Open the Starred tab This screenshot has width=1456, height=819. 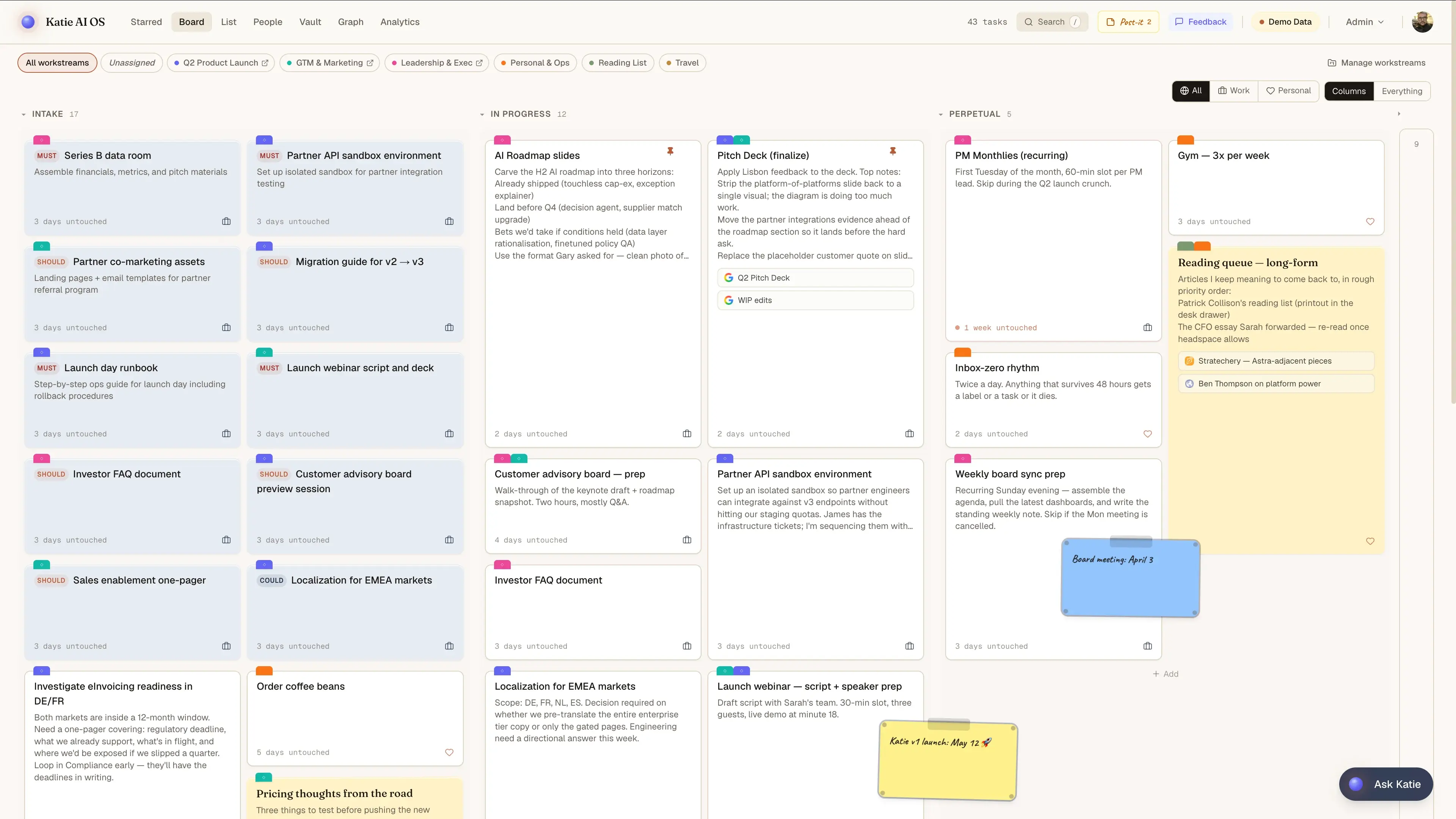pos(146,22)
